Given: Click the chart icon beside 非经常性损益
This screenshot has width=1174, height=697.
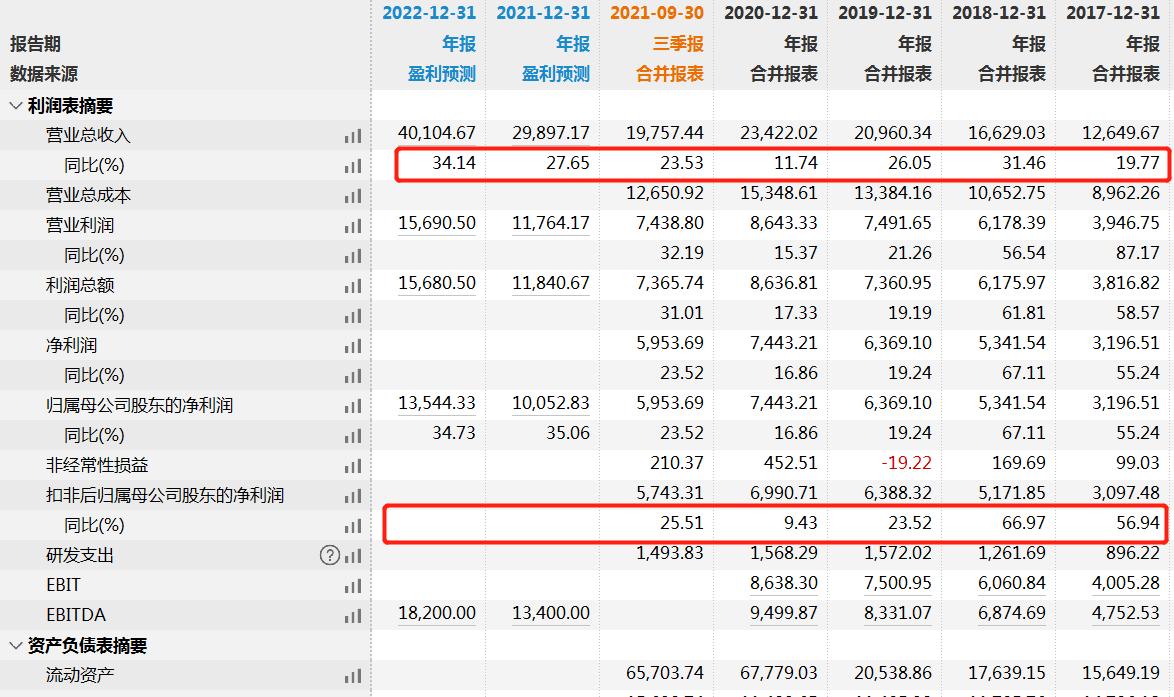Looking at the screenshot, I should [x=352, y=464].
